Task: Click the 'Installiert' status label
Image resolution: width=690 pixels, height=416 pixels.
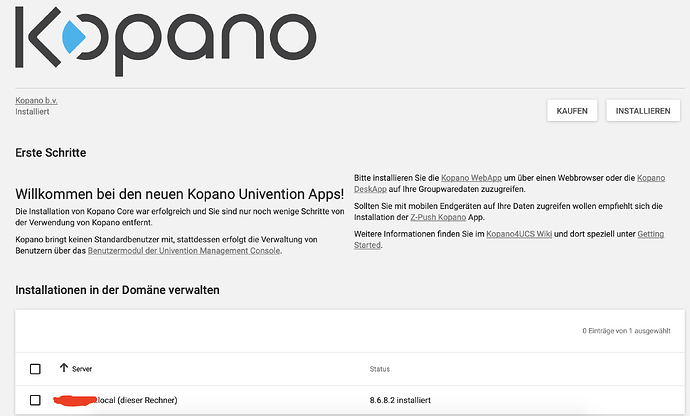Action: point(32,111)
